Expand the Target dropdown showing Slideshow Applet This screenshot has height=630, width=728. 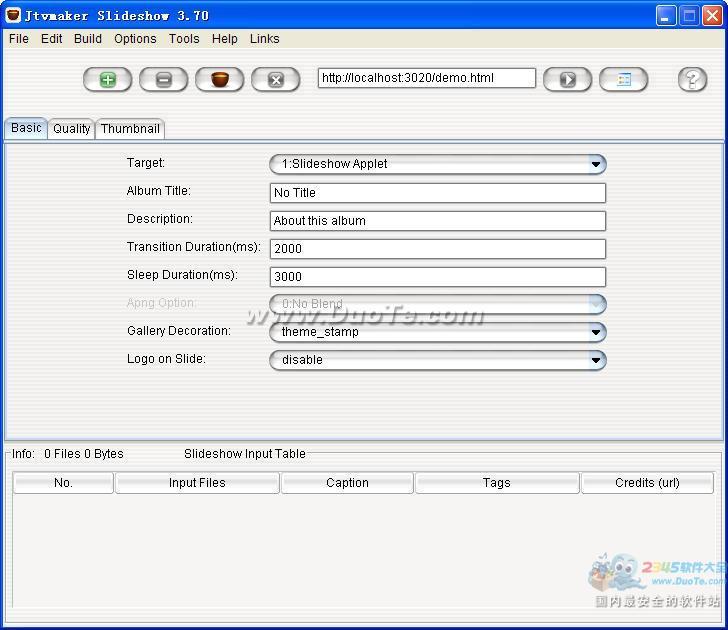point(438,164)
